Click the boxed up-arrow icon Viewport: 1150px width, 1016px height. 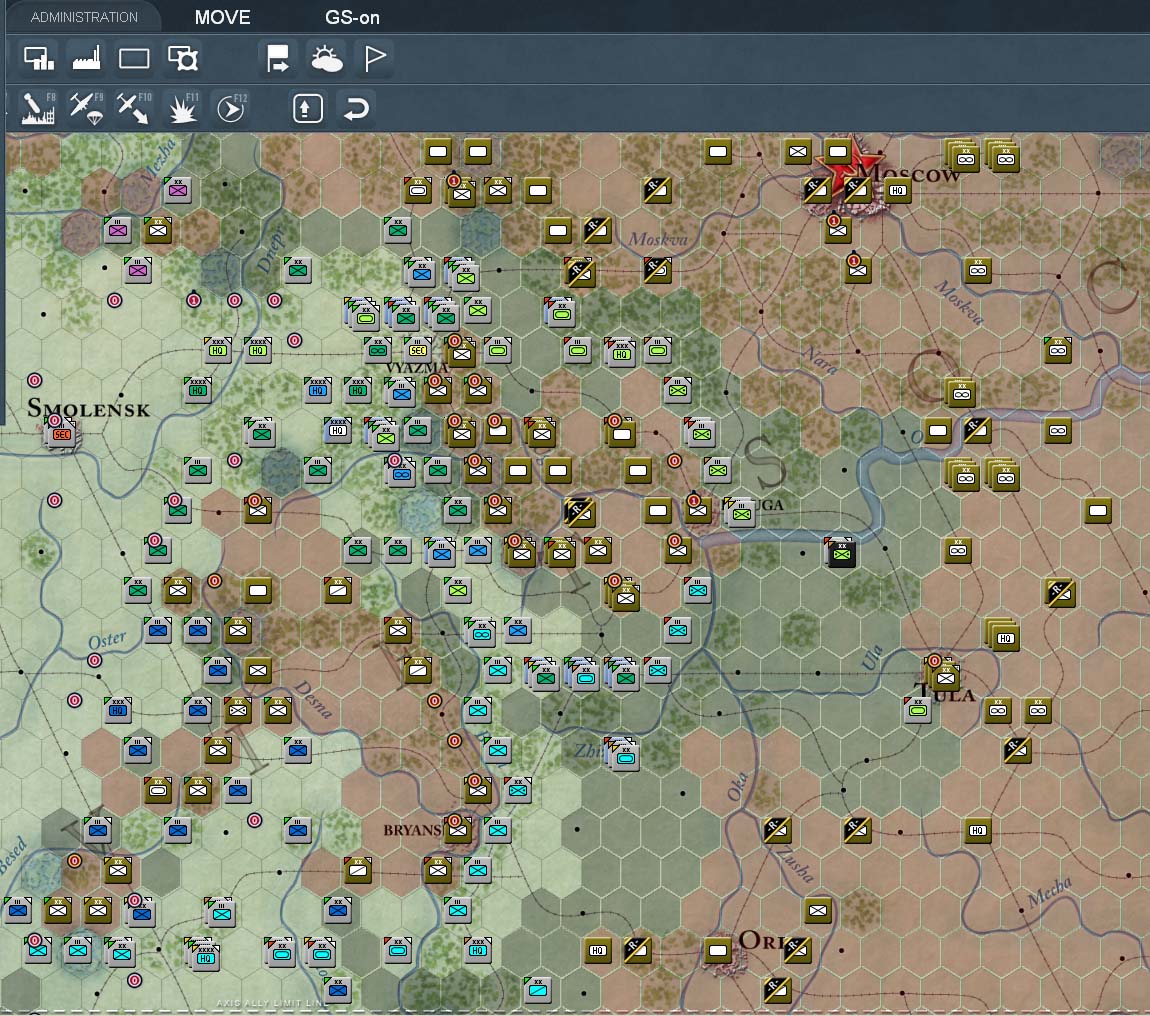pyautogui.click(x=308, y=109)
